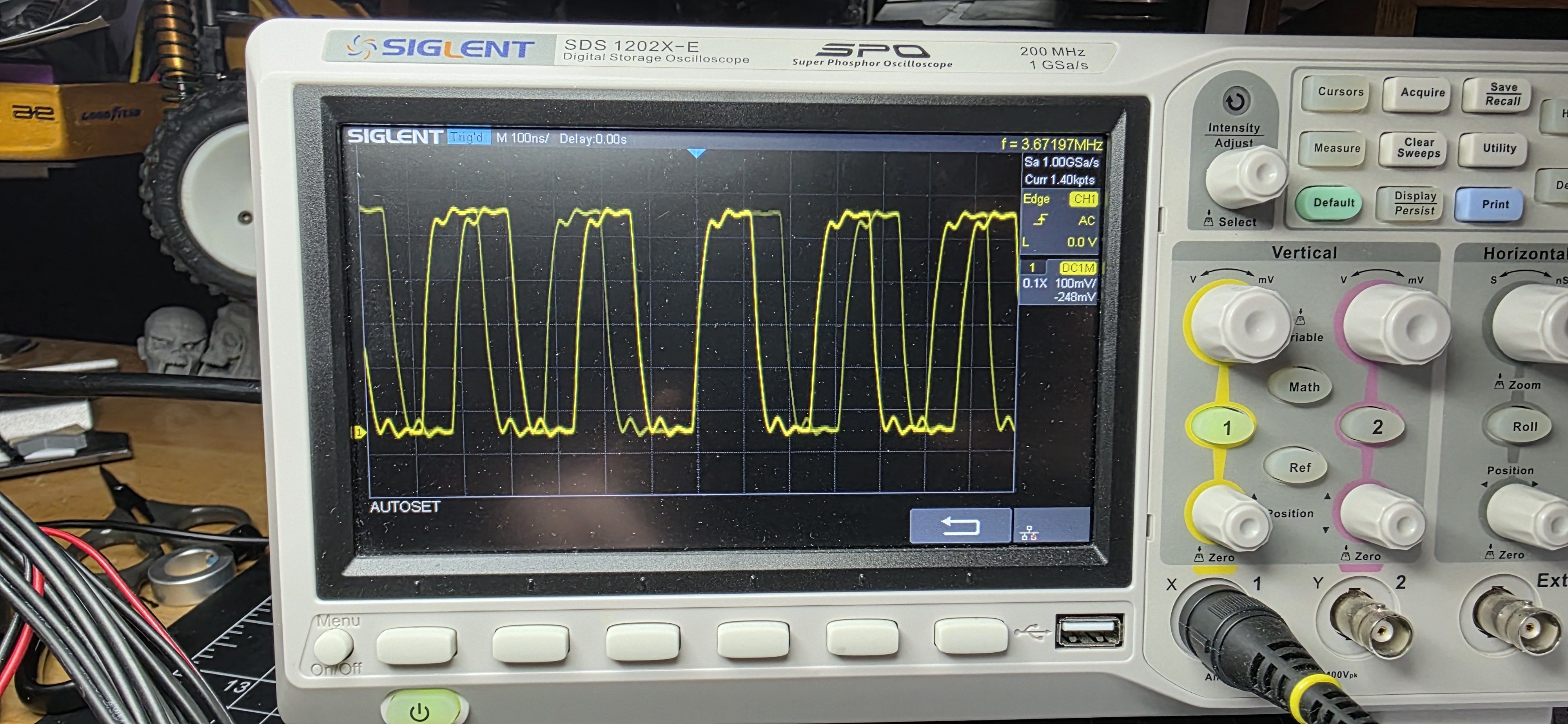Open the Measure menu
The image size is (1568, 724).
pos(1336,148)
